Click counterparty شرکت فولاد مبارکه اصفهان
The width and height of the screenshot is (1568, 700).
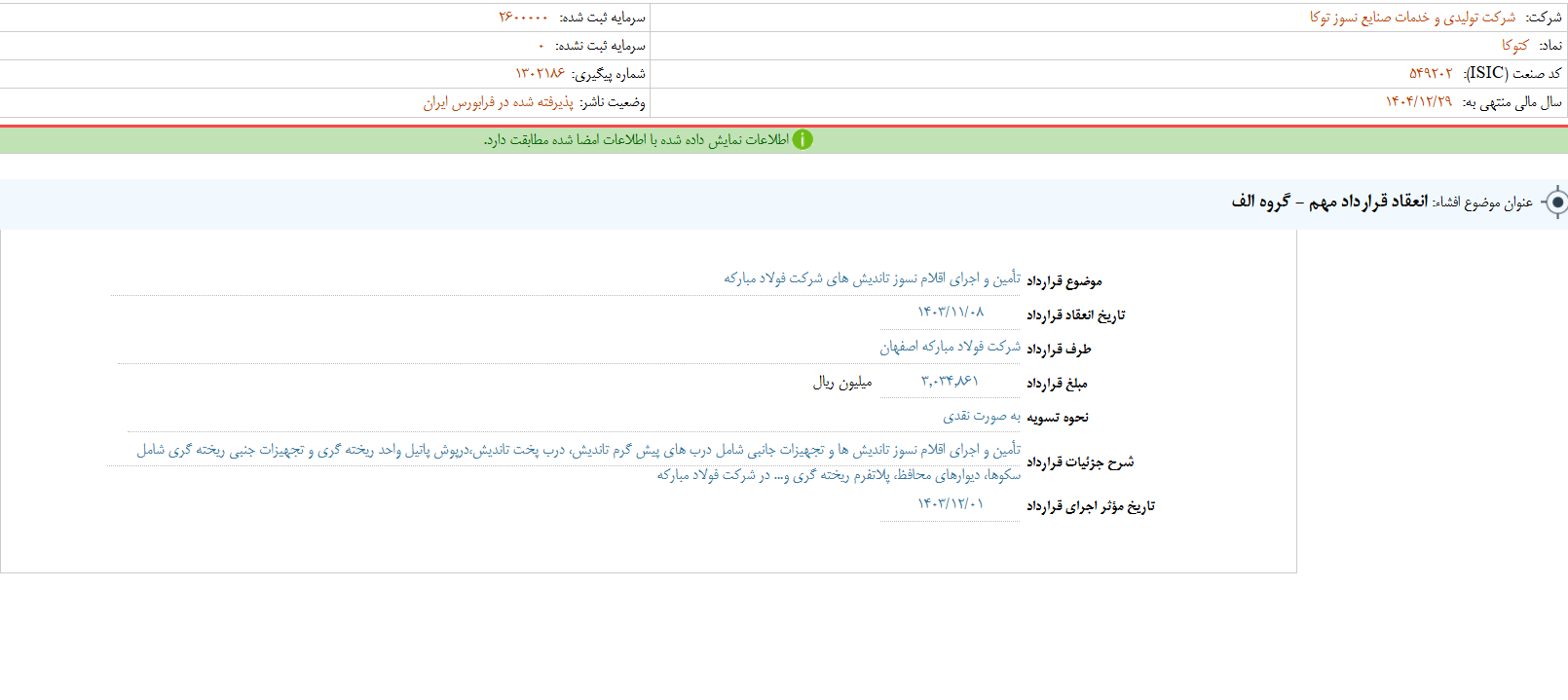(x=951, y=347)
